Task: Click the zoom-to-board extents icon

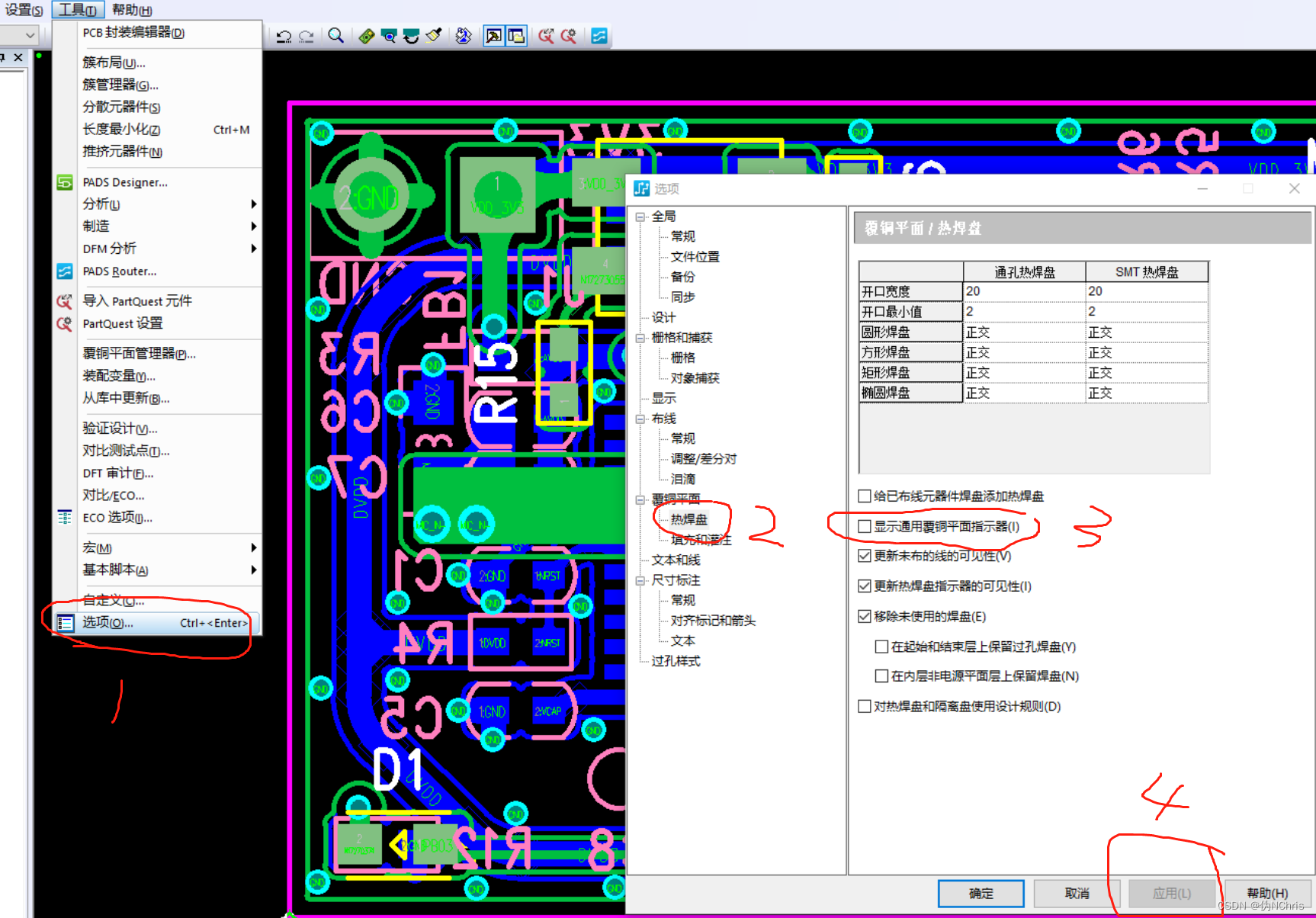Action: [x=389, y=36]
